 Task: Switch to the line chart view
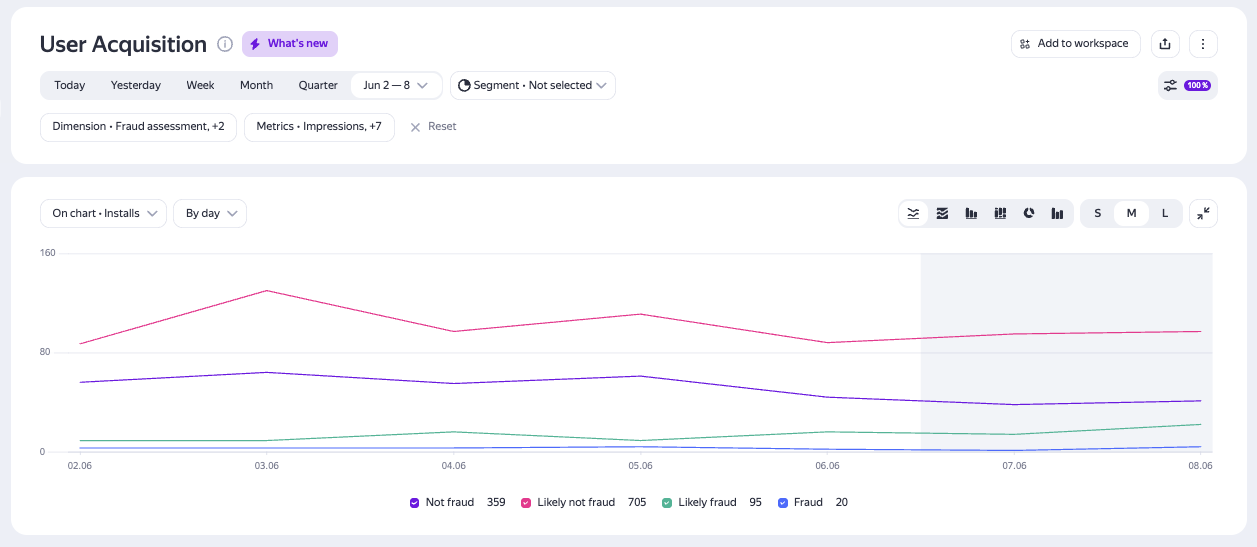913,213
